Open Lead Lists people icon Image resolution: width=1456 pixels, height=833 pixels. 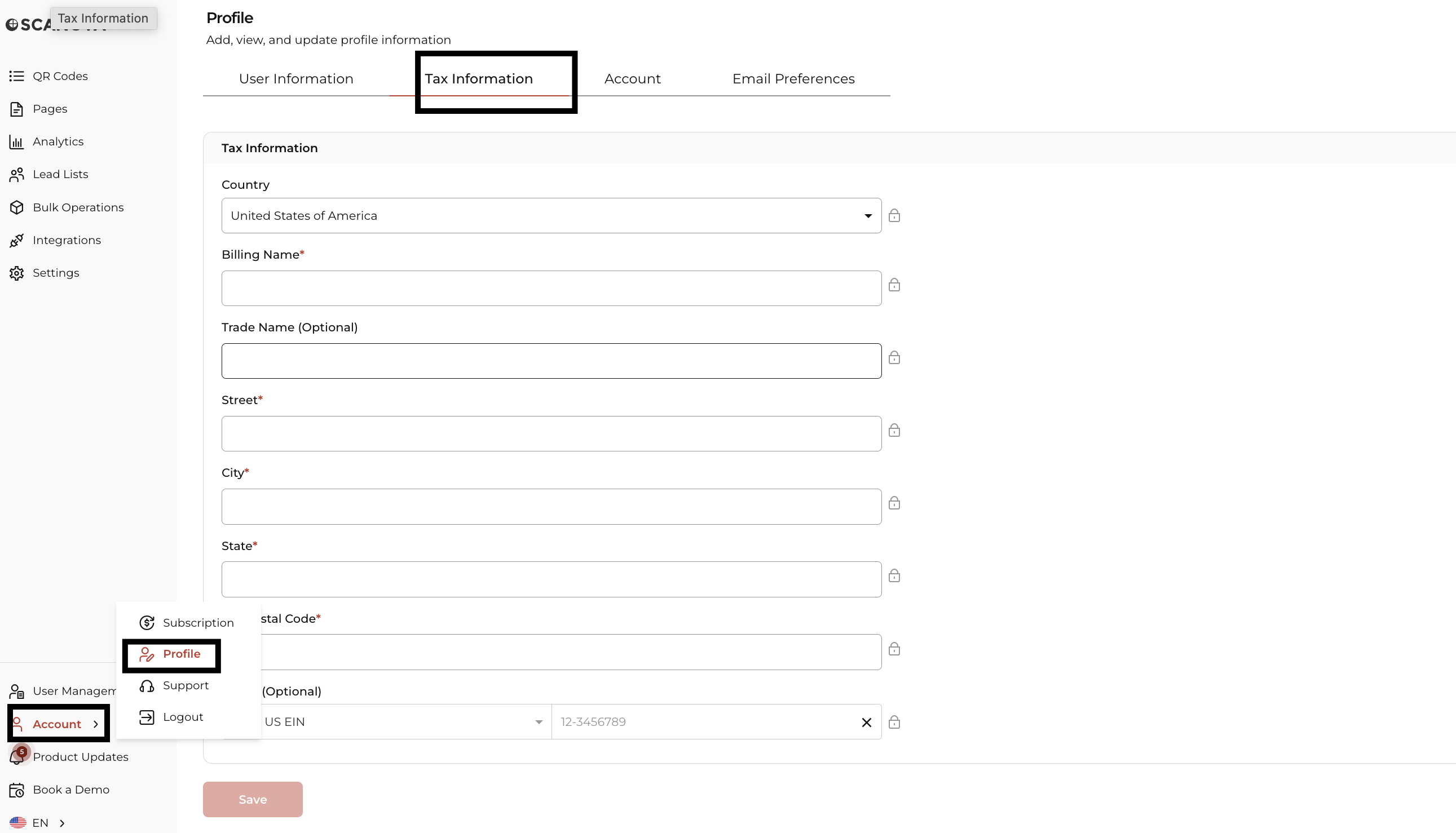pos(16,175)
